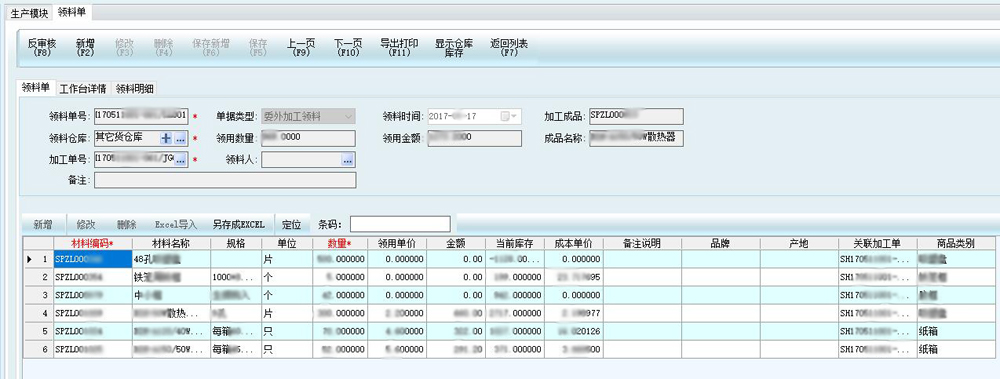Click the 领用数量 field
Image resolution: width=1000 pixels, height=379 pixels.
coord(309,138)
